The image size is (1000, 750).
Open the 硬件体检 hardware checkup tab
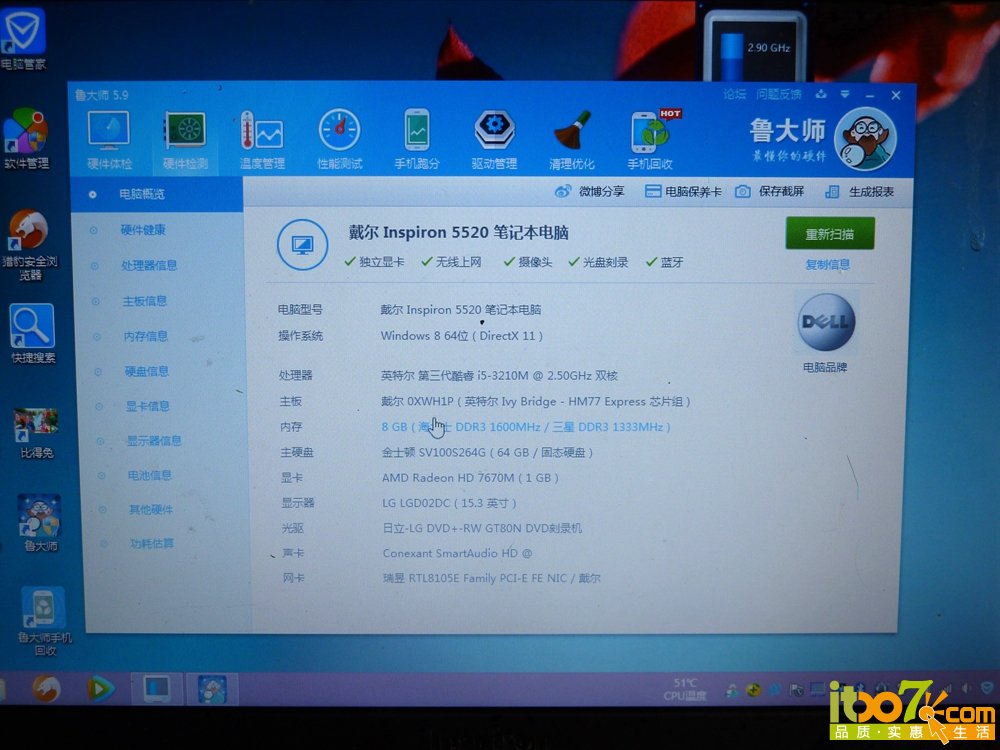[109, 140]
